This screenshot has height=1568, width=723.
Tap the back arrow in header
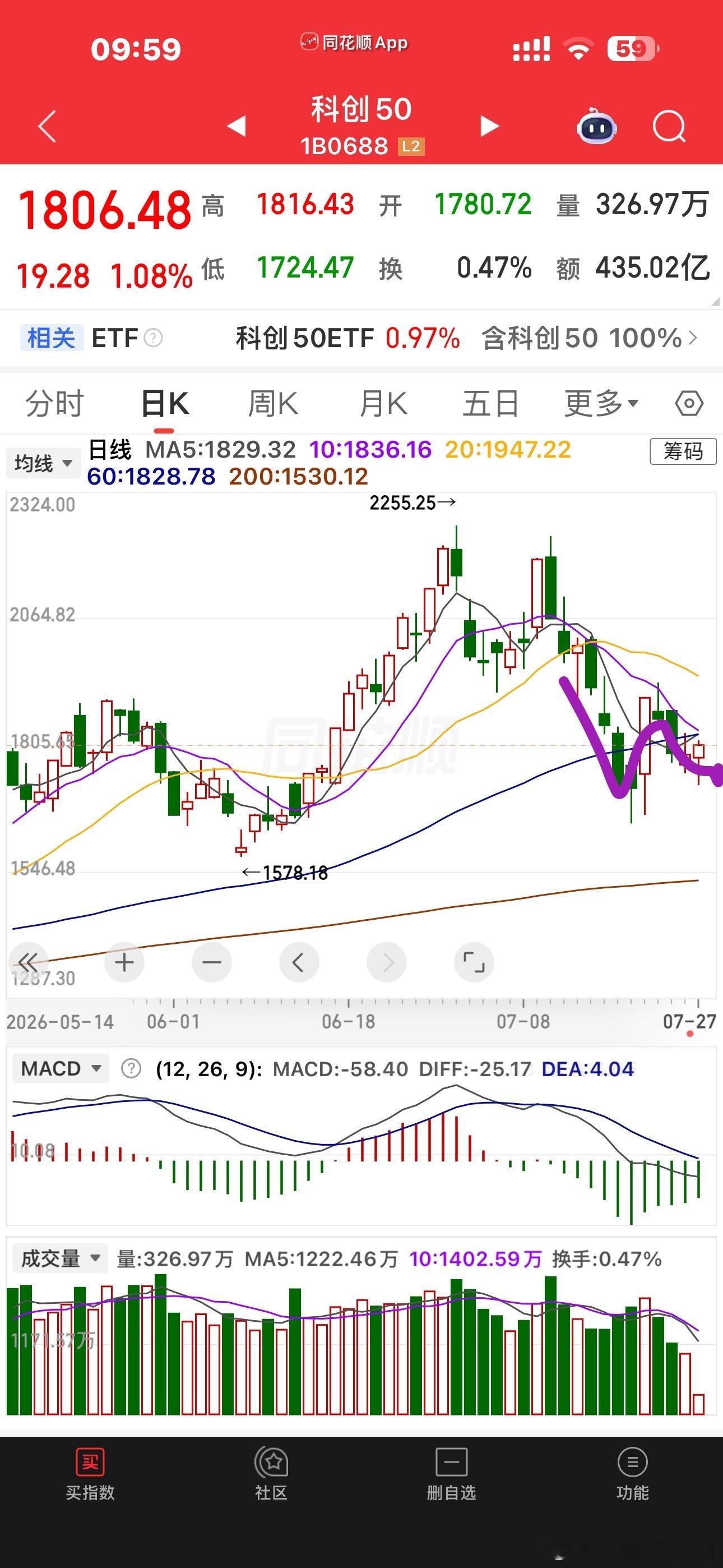(47, 127)
